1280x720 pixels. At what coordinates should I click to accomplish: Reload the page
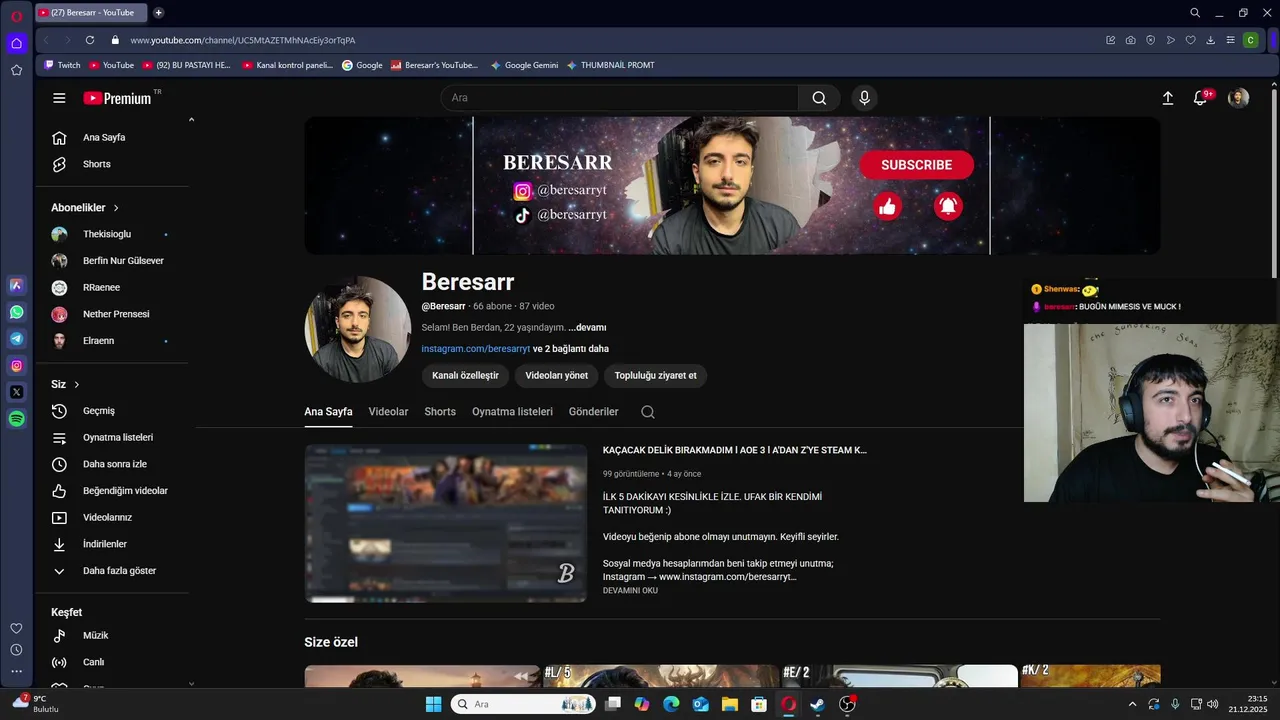pos(90,40)
